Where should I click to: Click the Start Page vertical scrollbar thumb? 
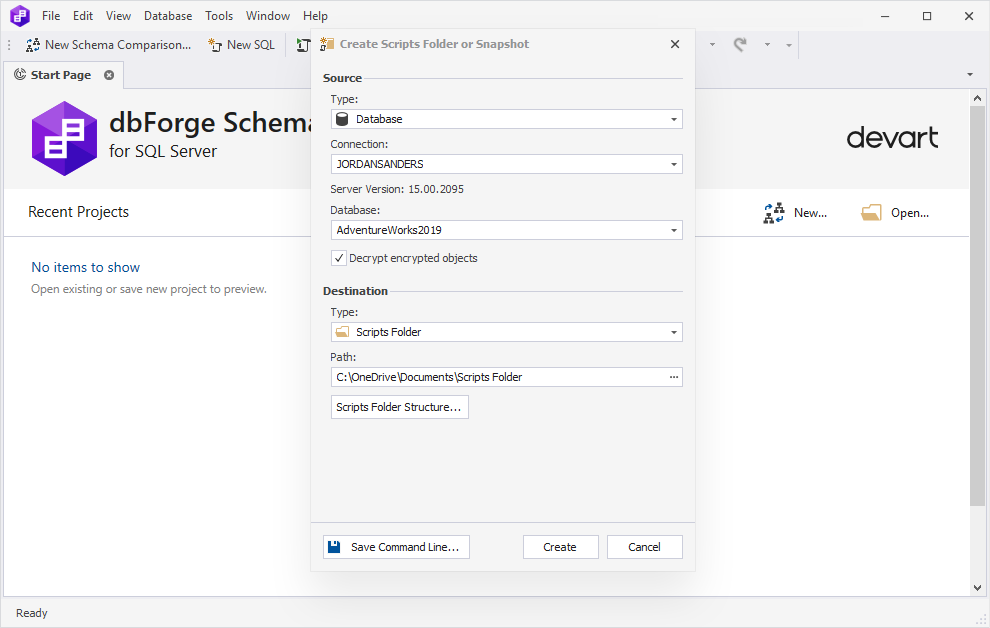(977, 305)
